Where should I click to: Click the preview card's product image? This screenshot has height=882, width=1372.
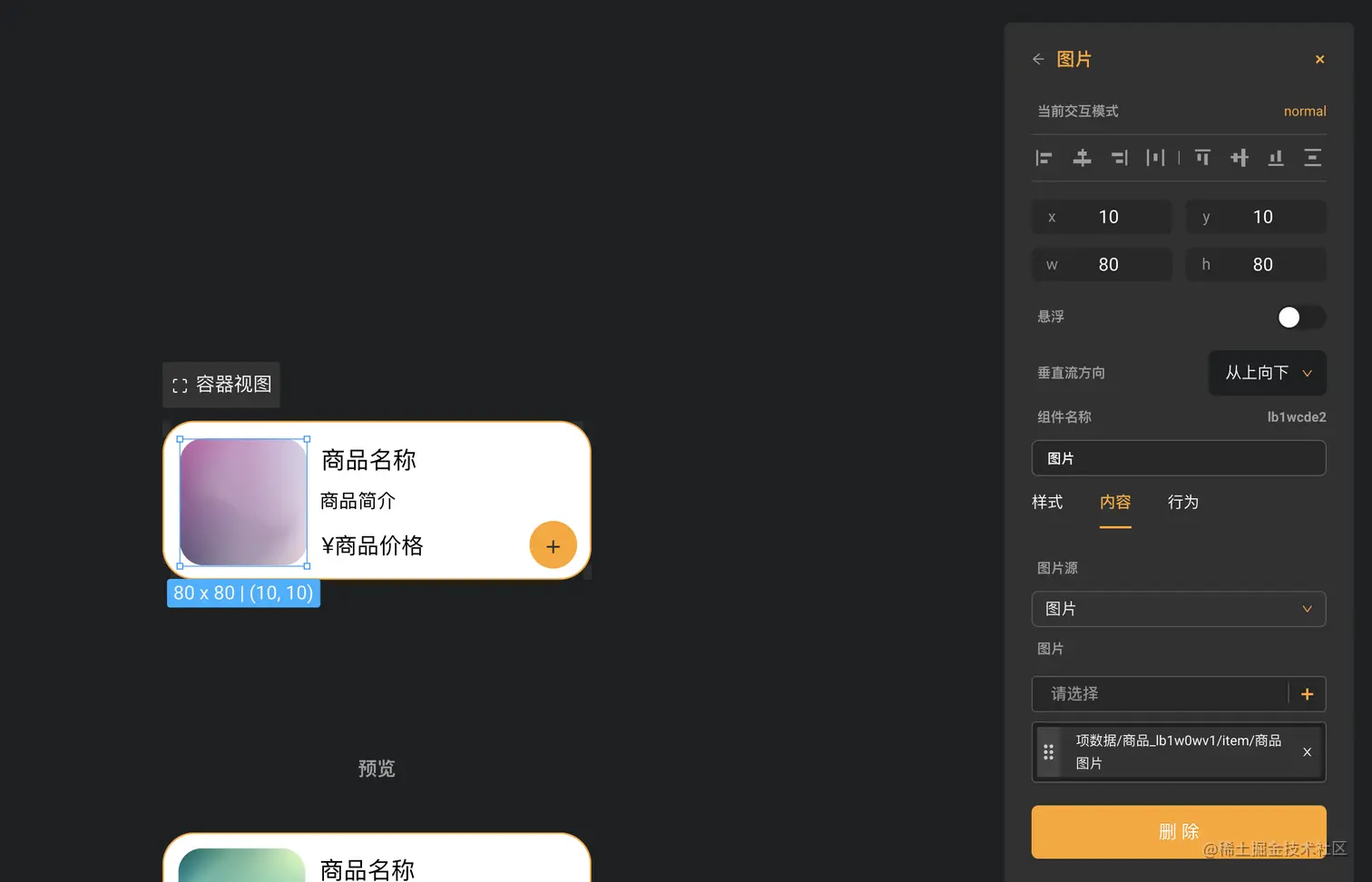242,865
